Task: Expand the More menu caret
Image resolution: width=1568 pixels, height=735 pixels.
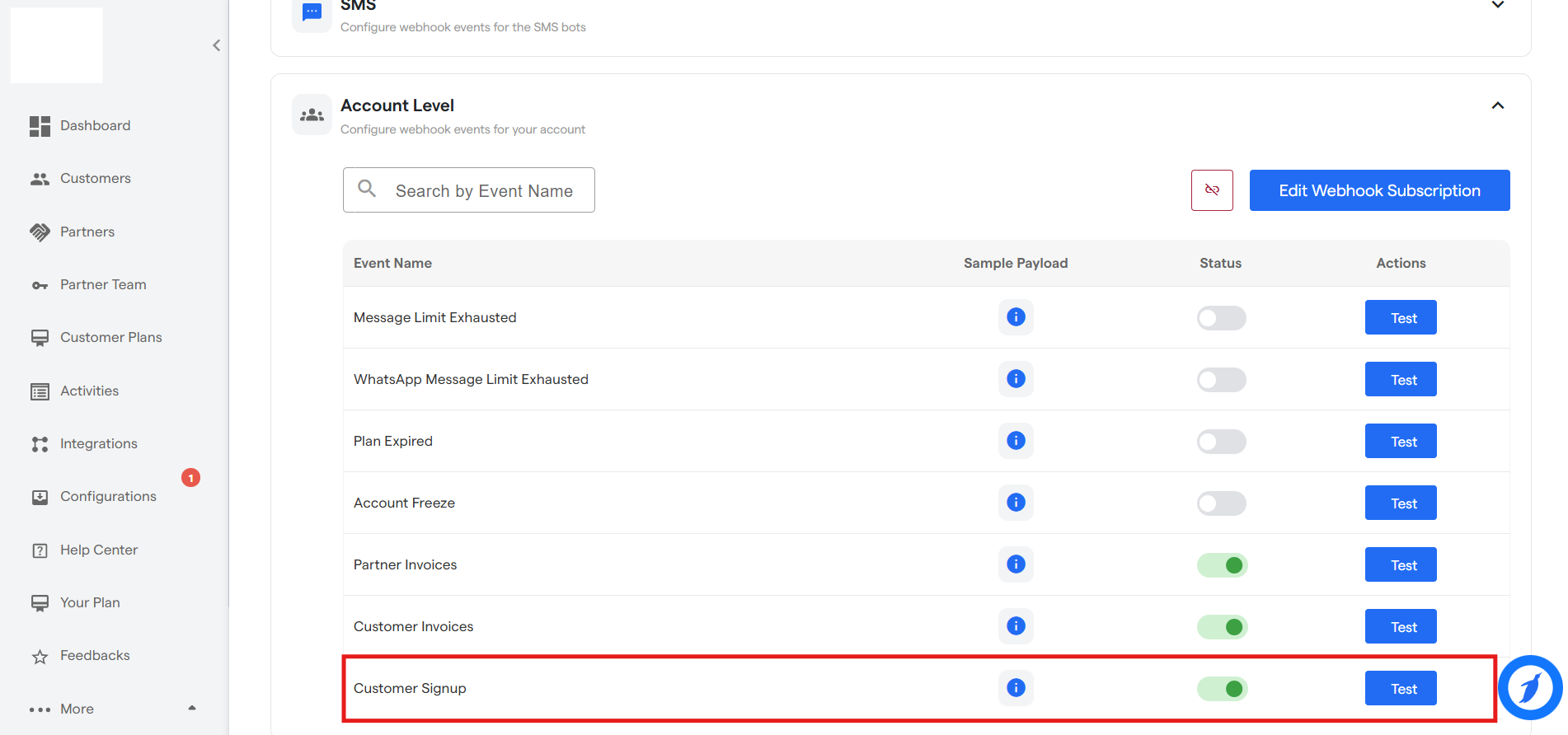Action: pyautogui.click(x=192, y=708)
